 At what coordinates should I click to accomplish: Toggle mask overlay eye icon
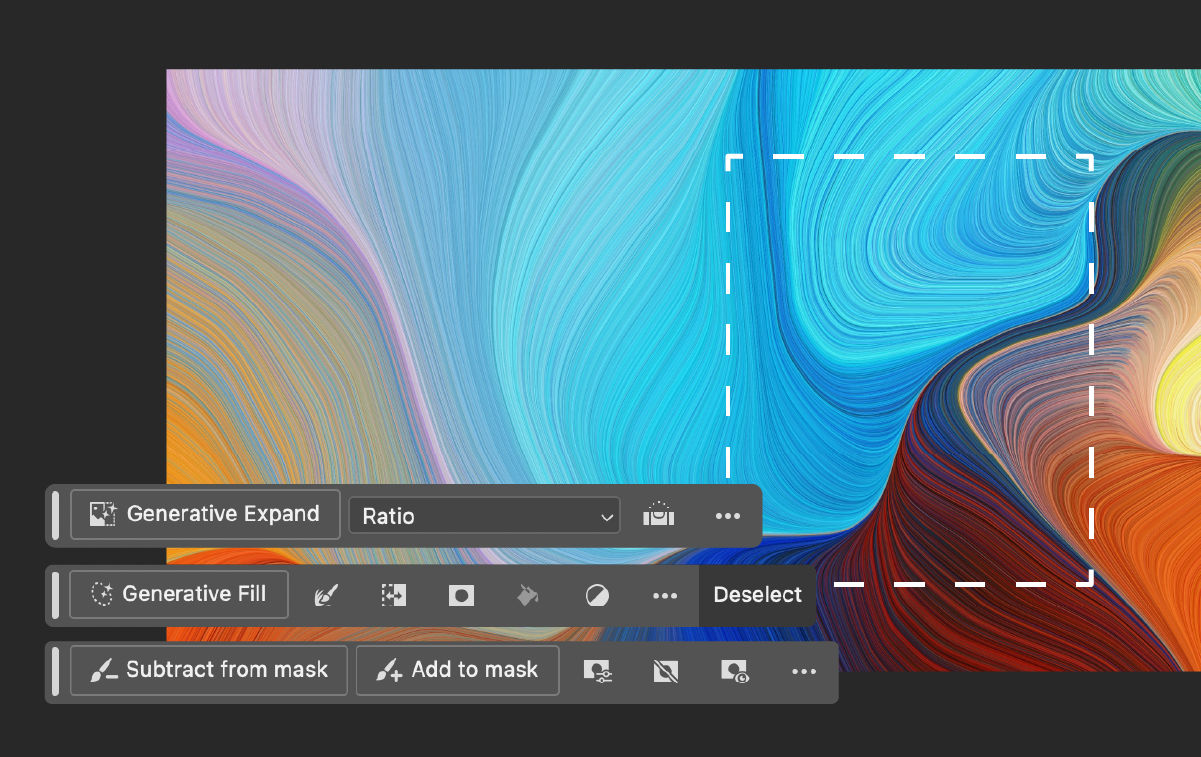tap(734, 671)
